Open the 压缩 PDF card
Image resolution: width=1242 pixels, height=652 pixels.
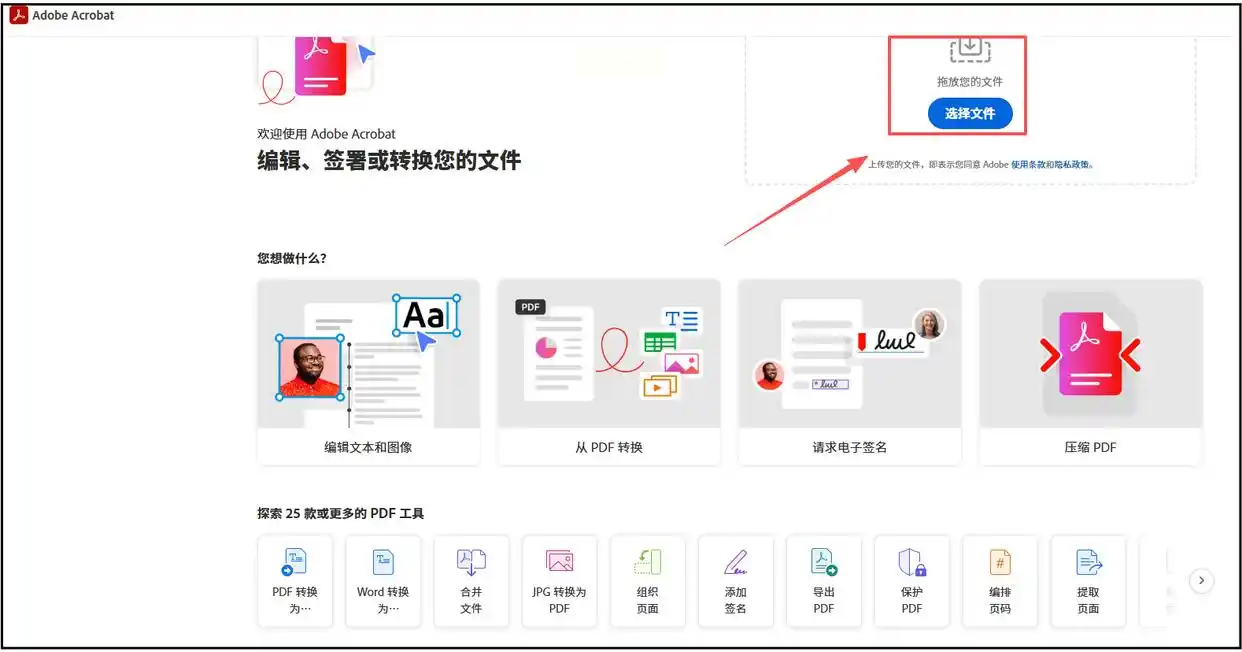1090,372
